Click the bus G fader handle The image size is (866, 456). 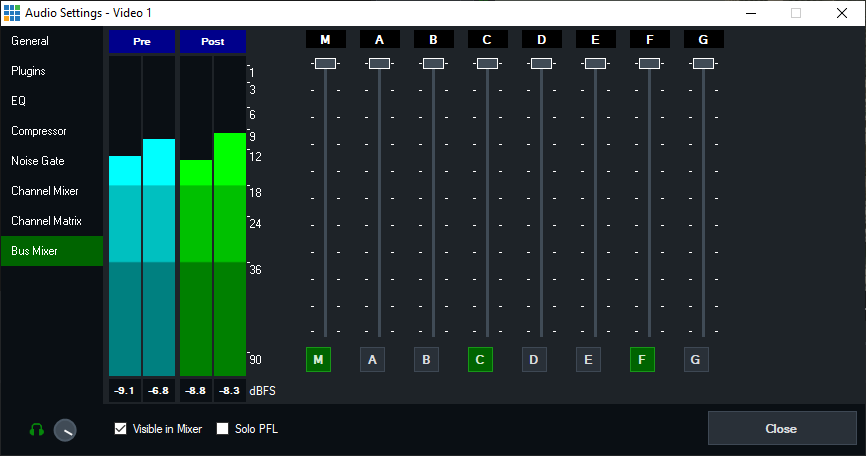703,63
